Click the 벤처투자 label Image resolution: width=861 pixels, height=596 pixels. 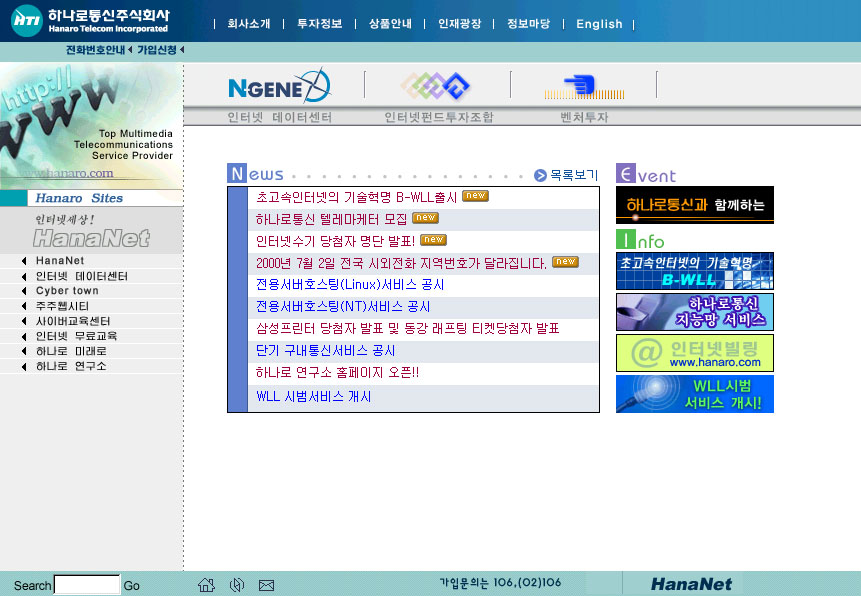coord(584,117)
